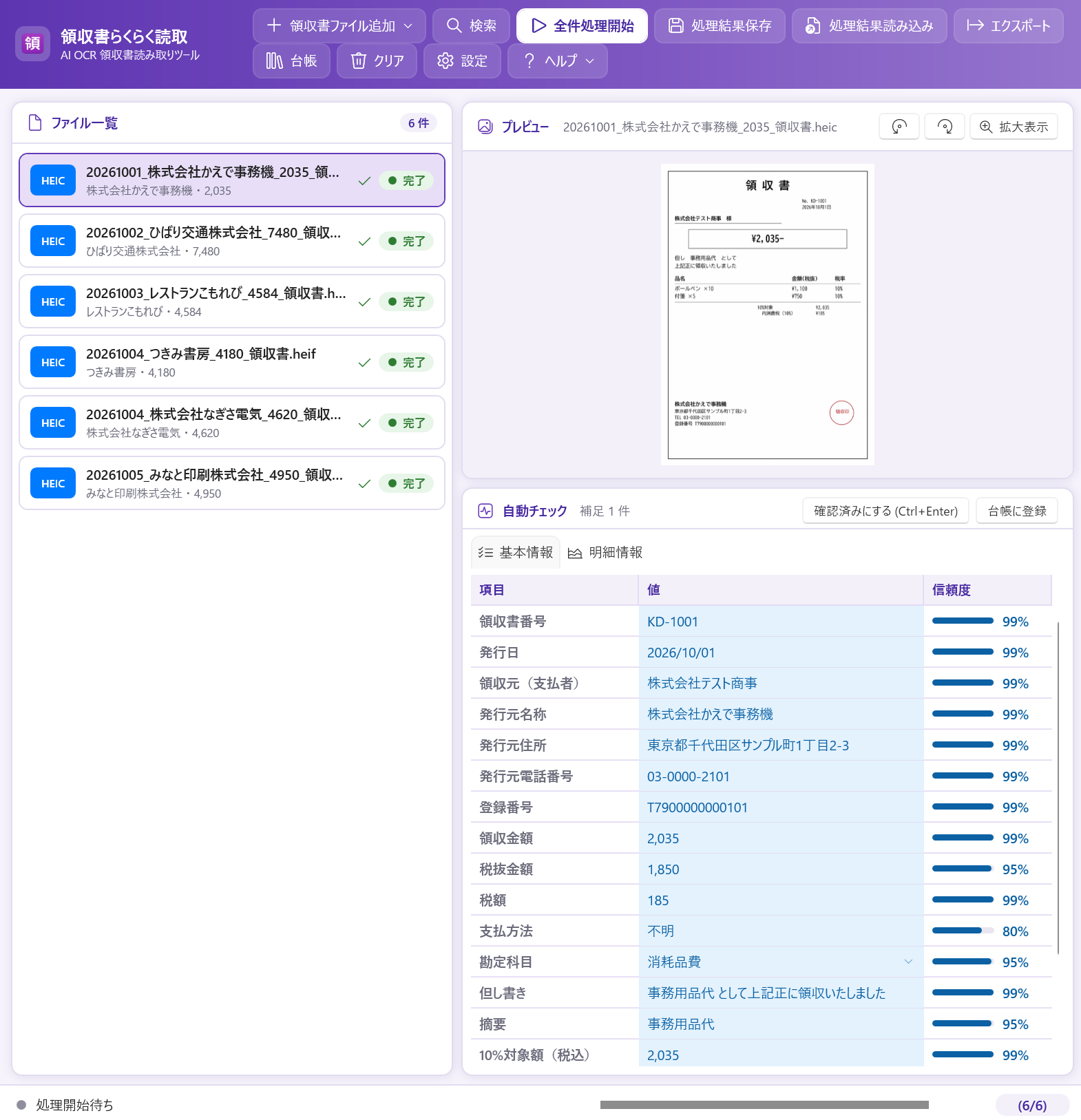Open 設定 settings gear button
This screenshot has width=1081, height=1120.
click(462, 61)
